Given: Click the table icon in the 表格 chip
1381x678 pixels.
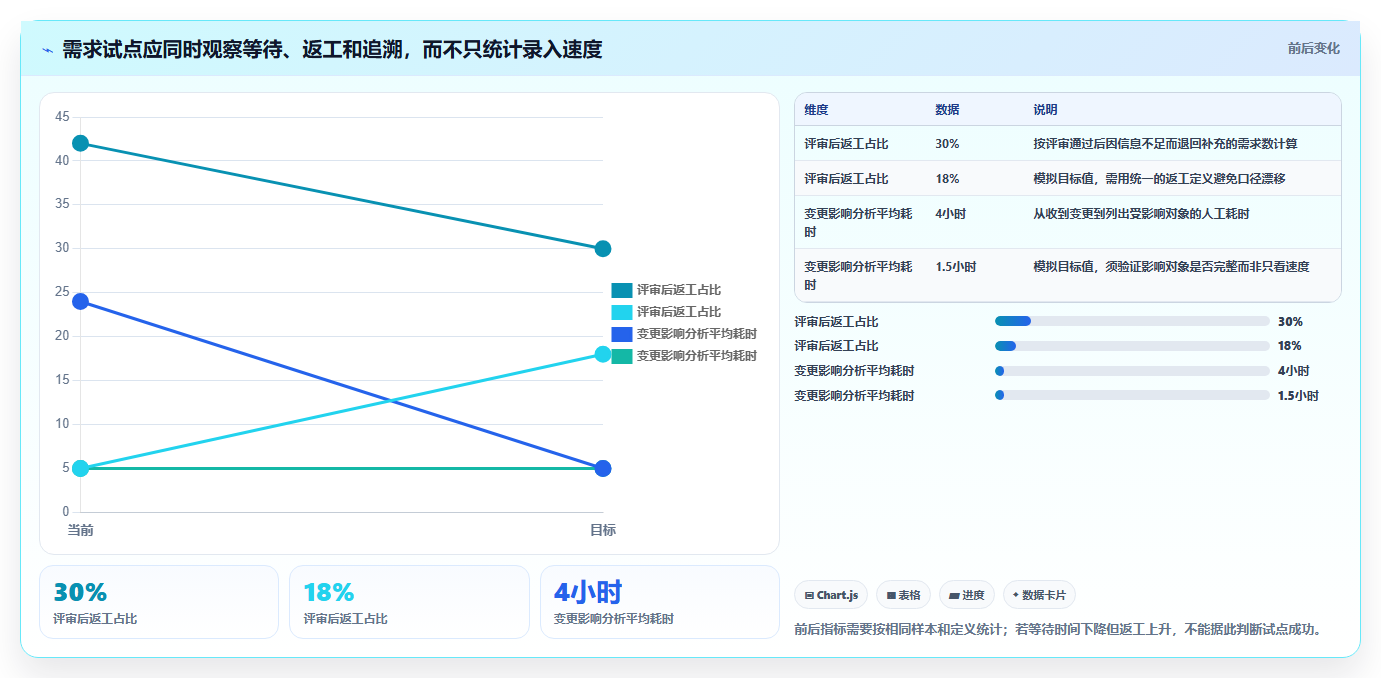Looking at the screenshot, I should 891,595.
